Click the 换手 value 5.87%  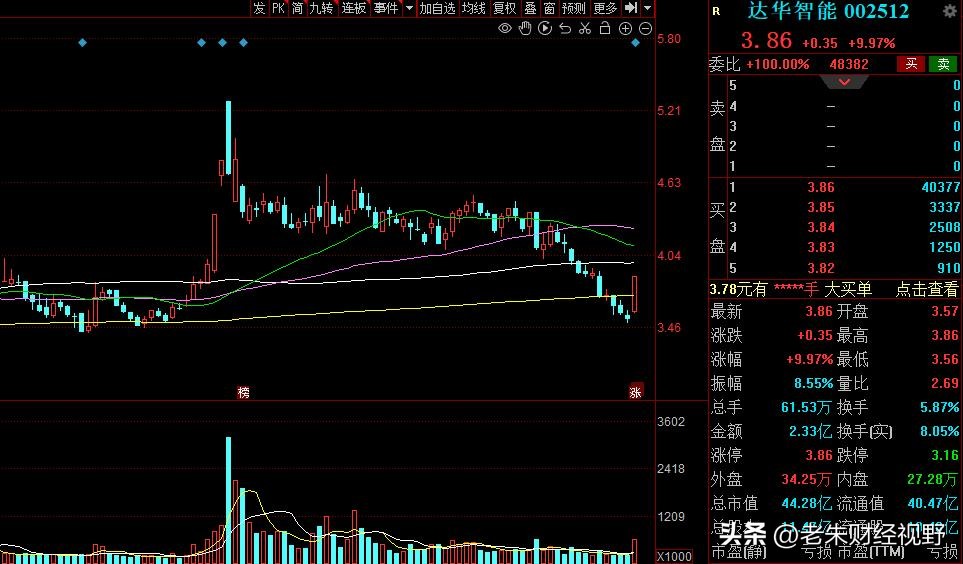click(x=940, y=407)
